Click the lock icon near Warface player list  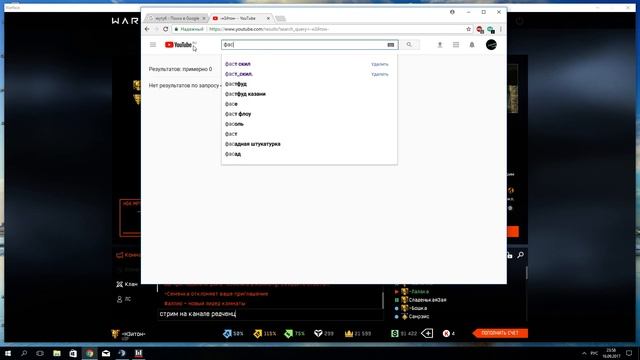click(509, 255)
